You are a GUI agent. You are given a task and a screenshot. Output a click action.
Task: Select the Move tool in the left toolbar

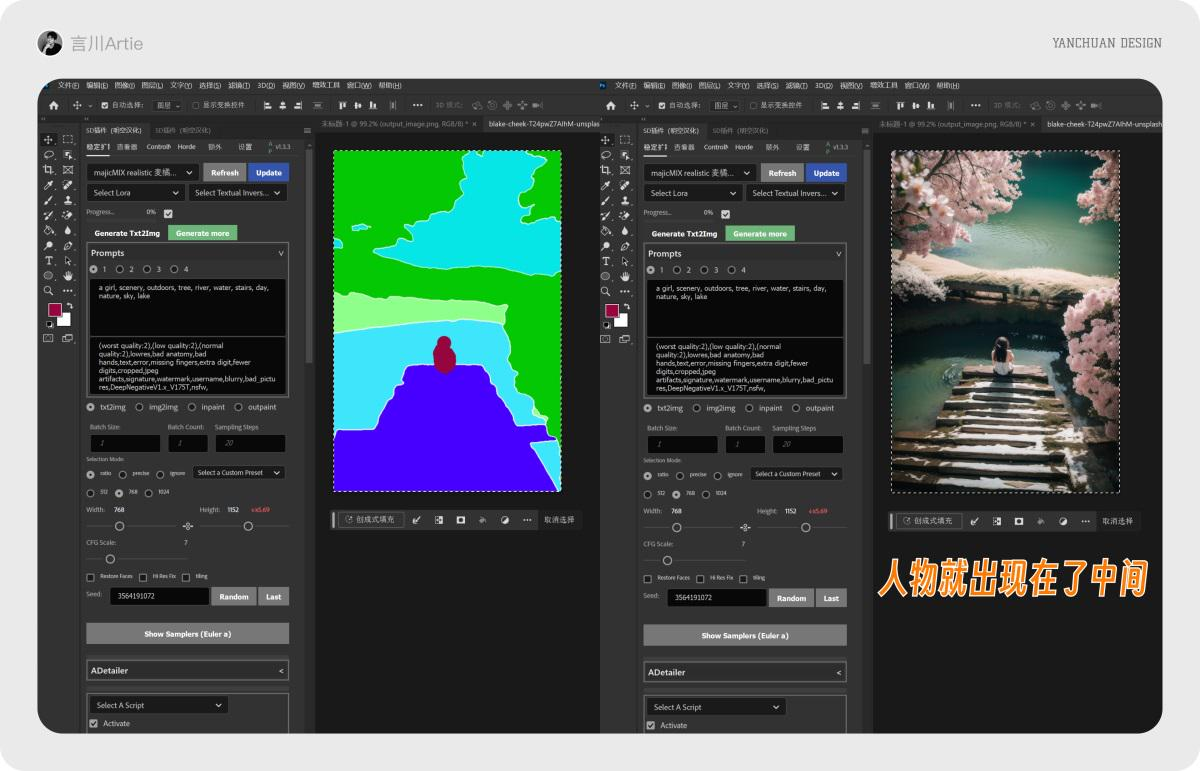coord(47,139)
